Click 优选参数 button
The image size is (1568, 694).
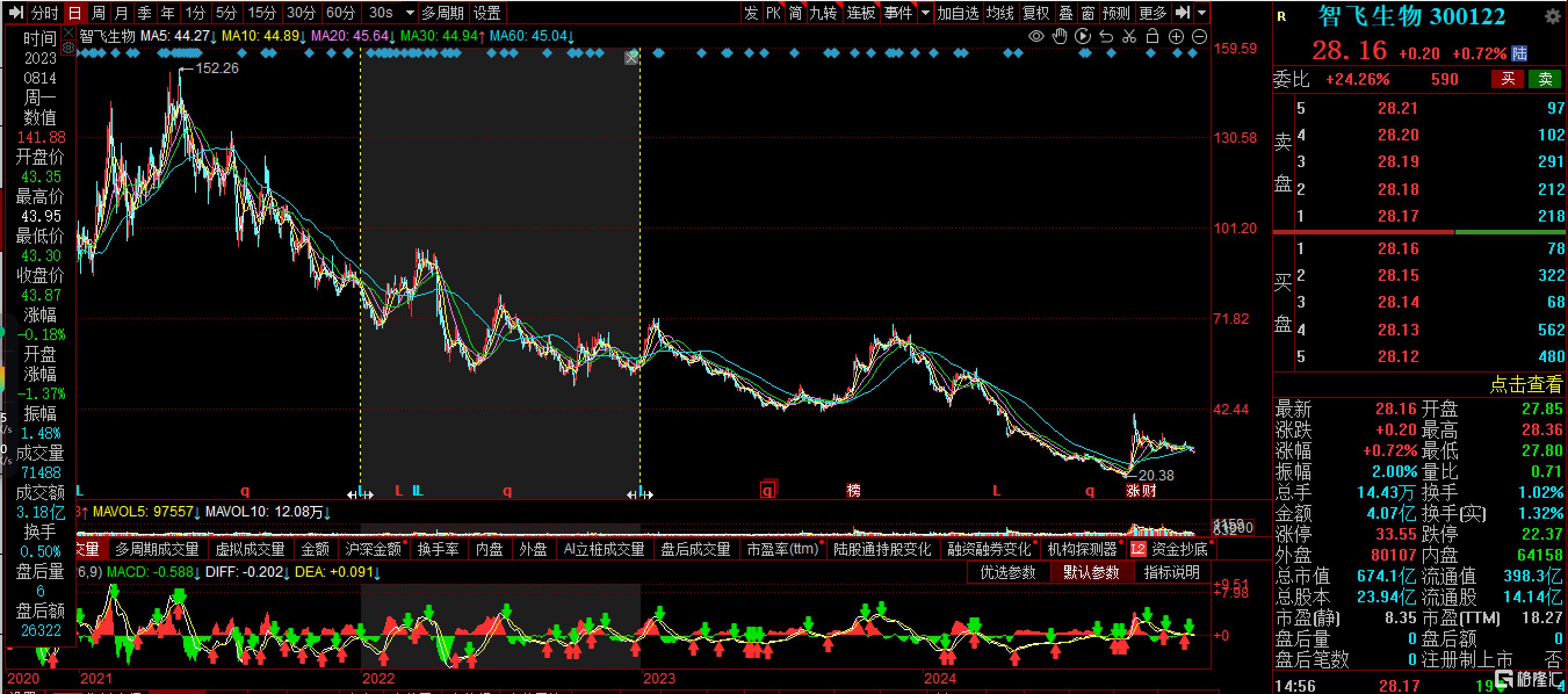click(1007, 572)
